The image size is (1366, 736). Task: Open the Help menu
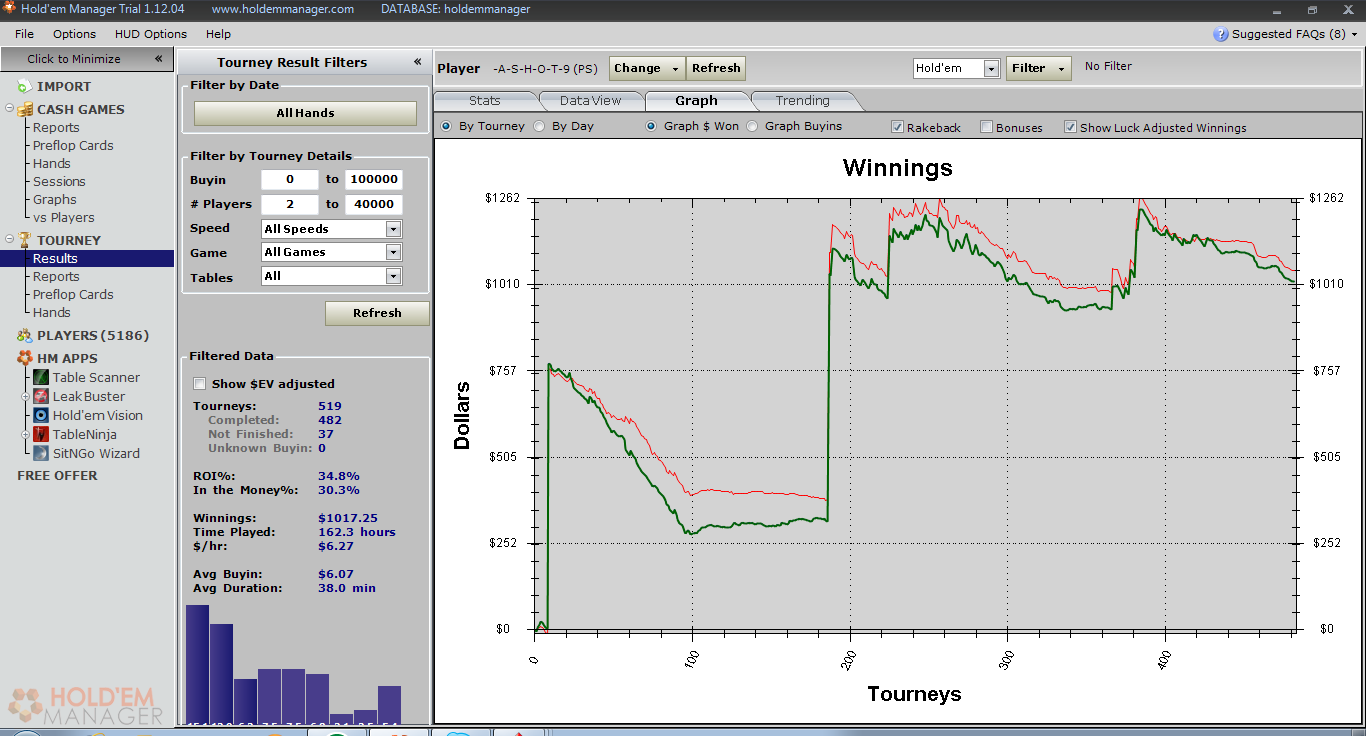coord(218,34)
